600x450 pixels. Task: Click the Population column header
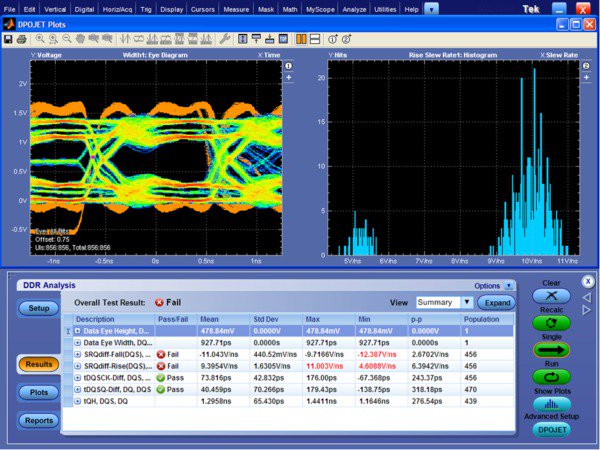[x=487, y=319]
